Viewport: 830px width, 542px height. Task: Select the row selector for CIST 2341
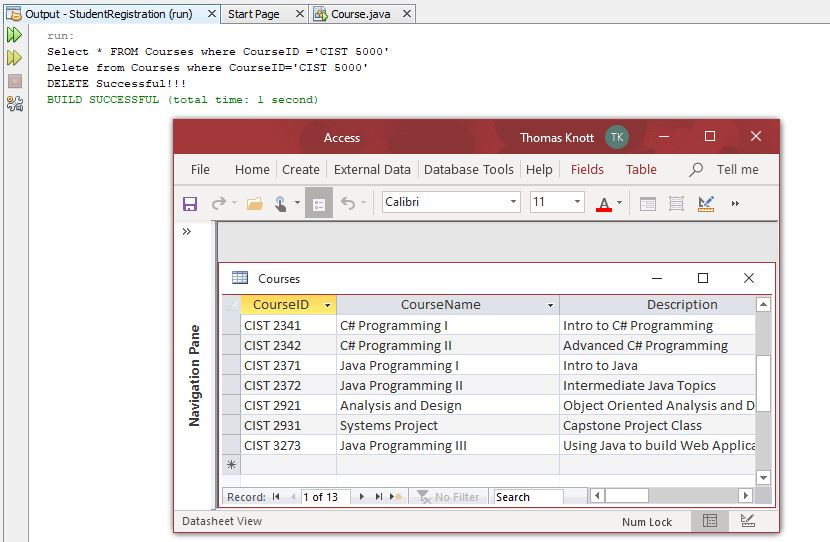(x=231, y=325)
